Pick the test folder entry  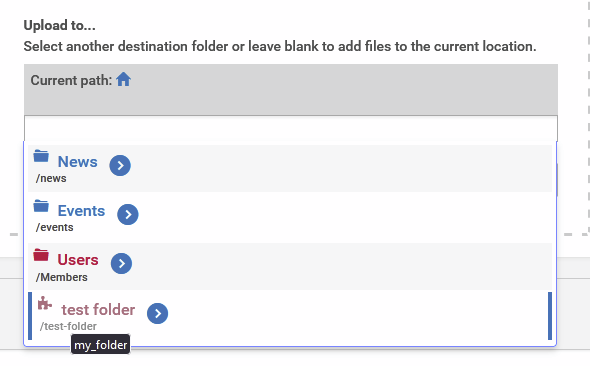(x=98, y=310)
